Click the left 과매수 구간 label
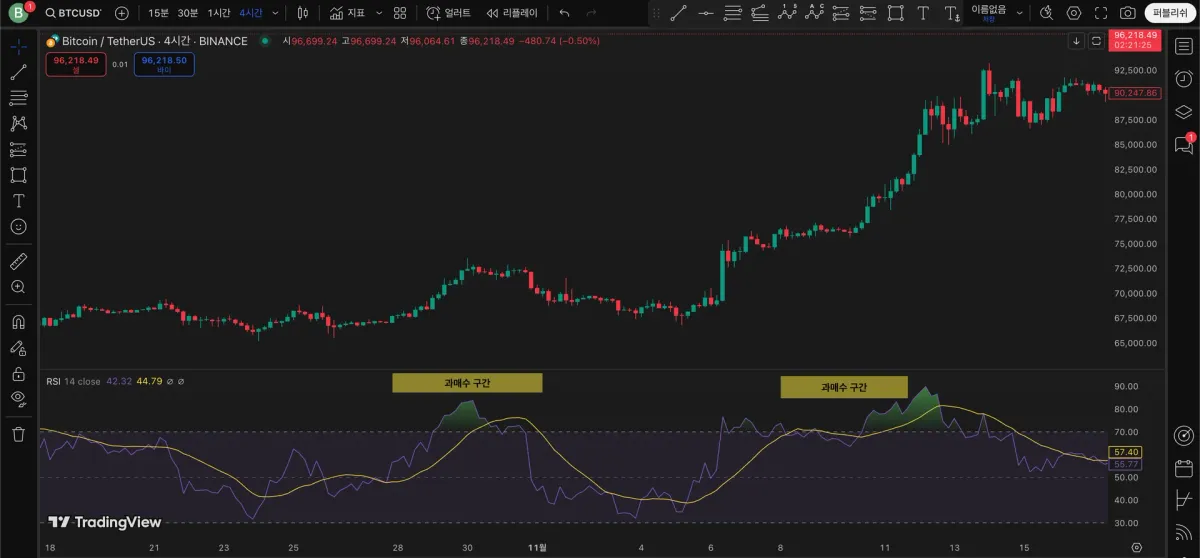1200x558 pixels. [467, 383]
